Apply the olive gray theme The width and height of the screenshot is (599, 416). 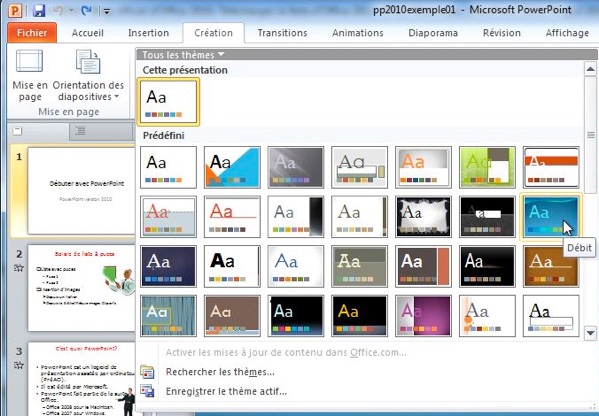[x=359, y=266]
